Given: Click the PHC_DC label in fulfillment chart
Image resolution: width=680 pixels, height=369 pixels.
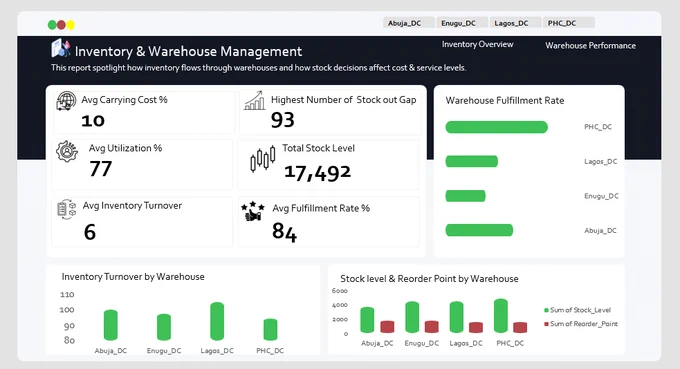Looking at the screenshot, I should pos(598,127).
